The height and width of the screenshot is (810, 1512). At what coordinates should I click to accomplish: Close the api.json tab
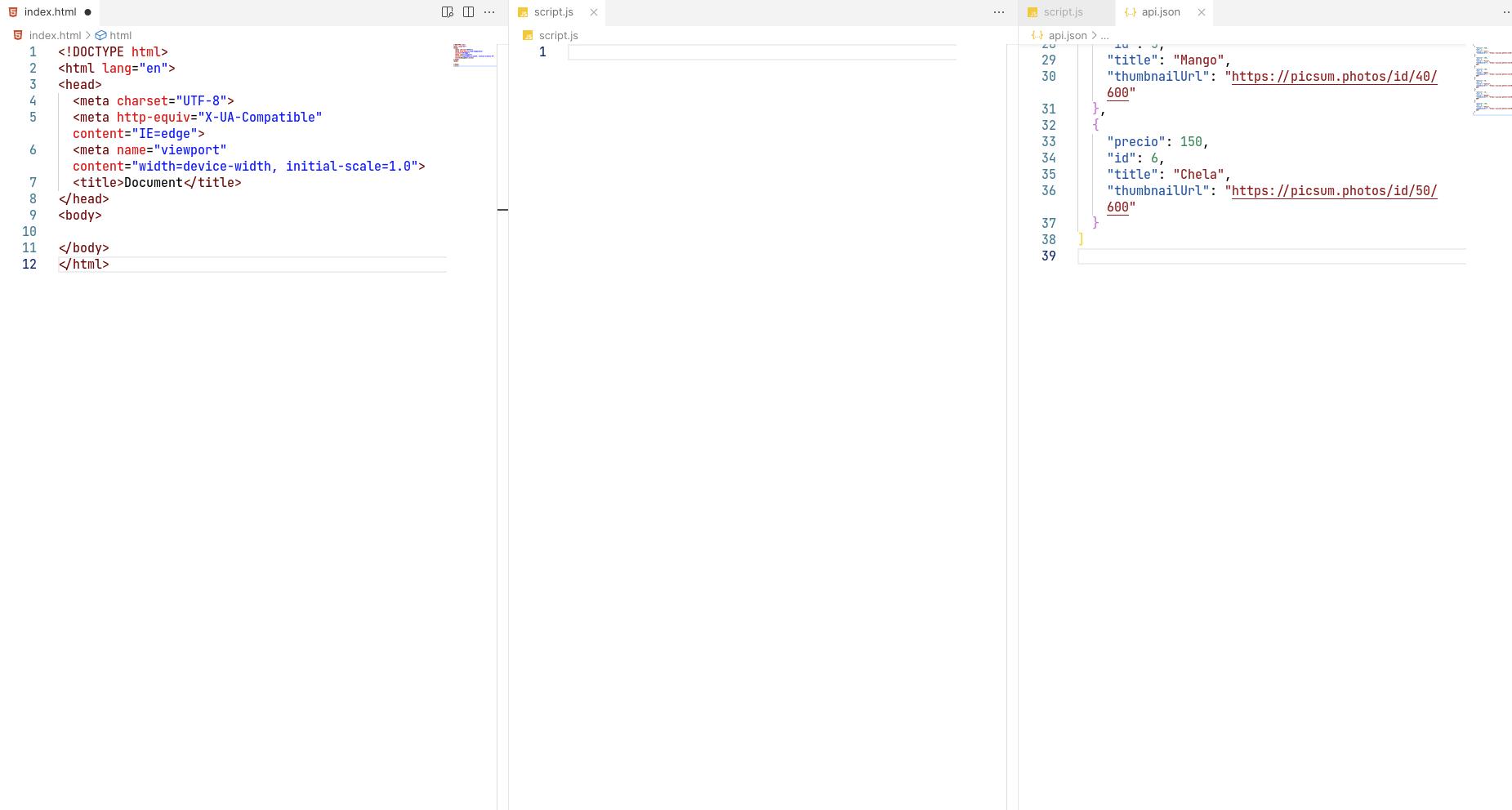(x=1202, y=12)
